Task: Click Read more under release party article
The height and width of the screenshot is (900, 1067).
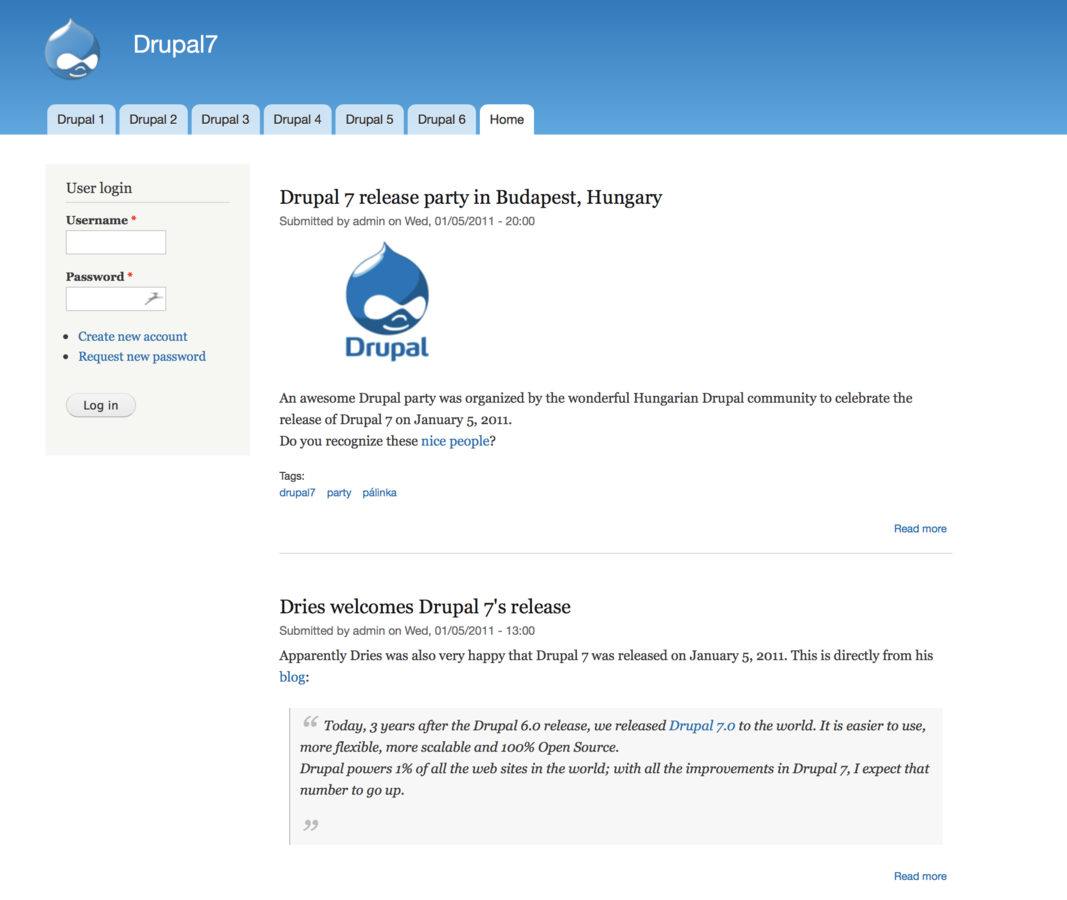Action: [920, 529]
